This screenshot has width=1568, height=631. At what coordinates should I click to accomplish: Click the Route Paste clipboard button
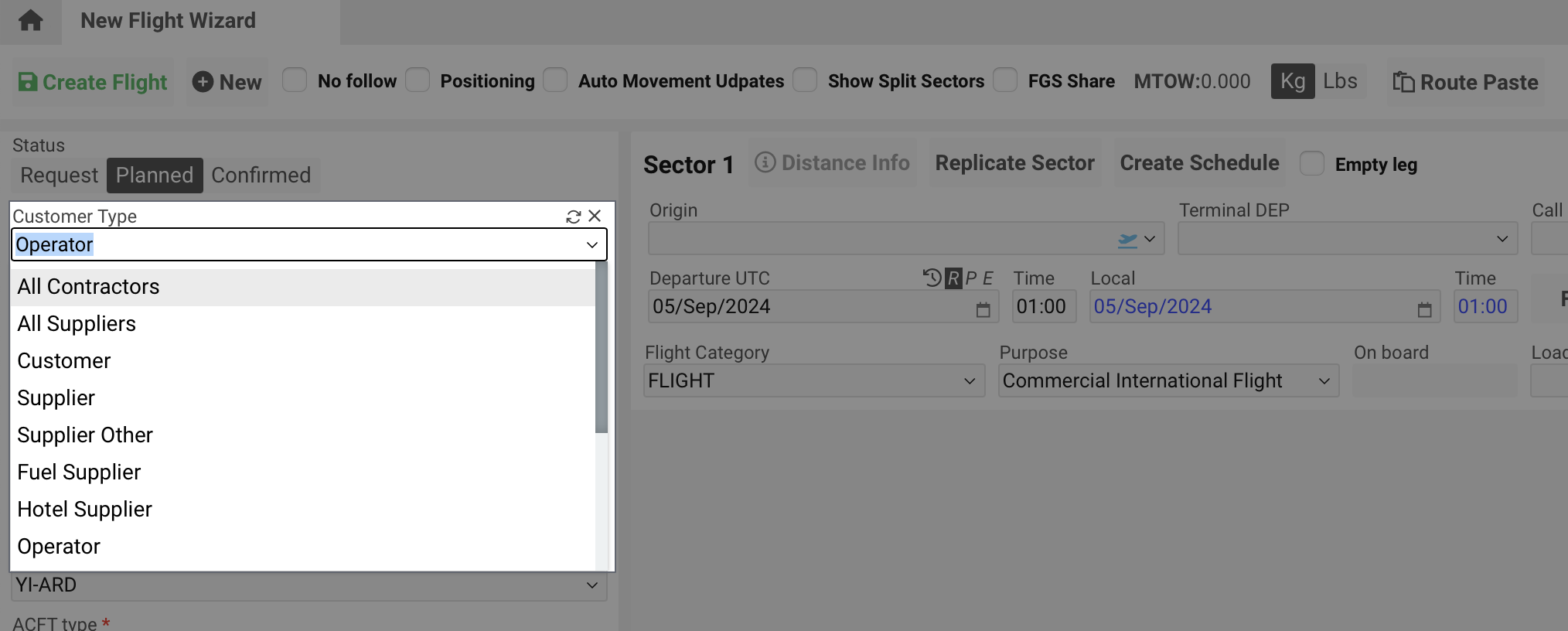pos(1465,83)
